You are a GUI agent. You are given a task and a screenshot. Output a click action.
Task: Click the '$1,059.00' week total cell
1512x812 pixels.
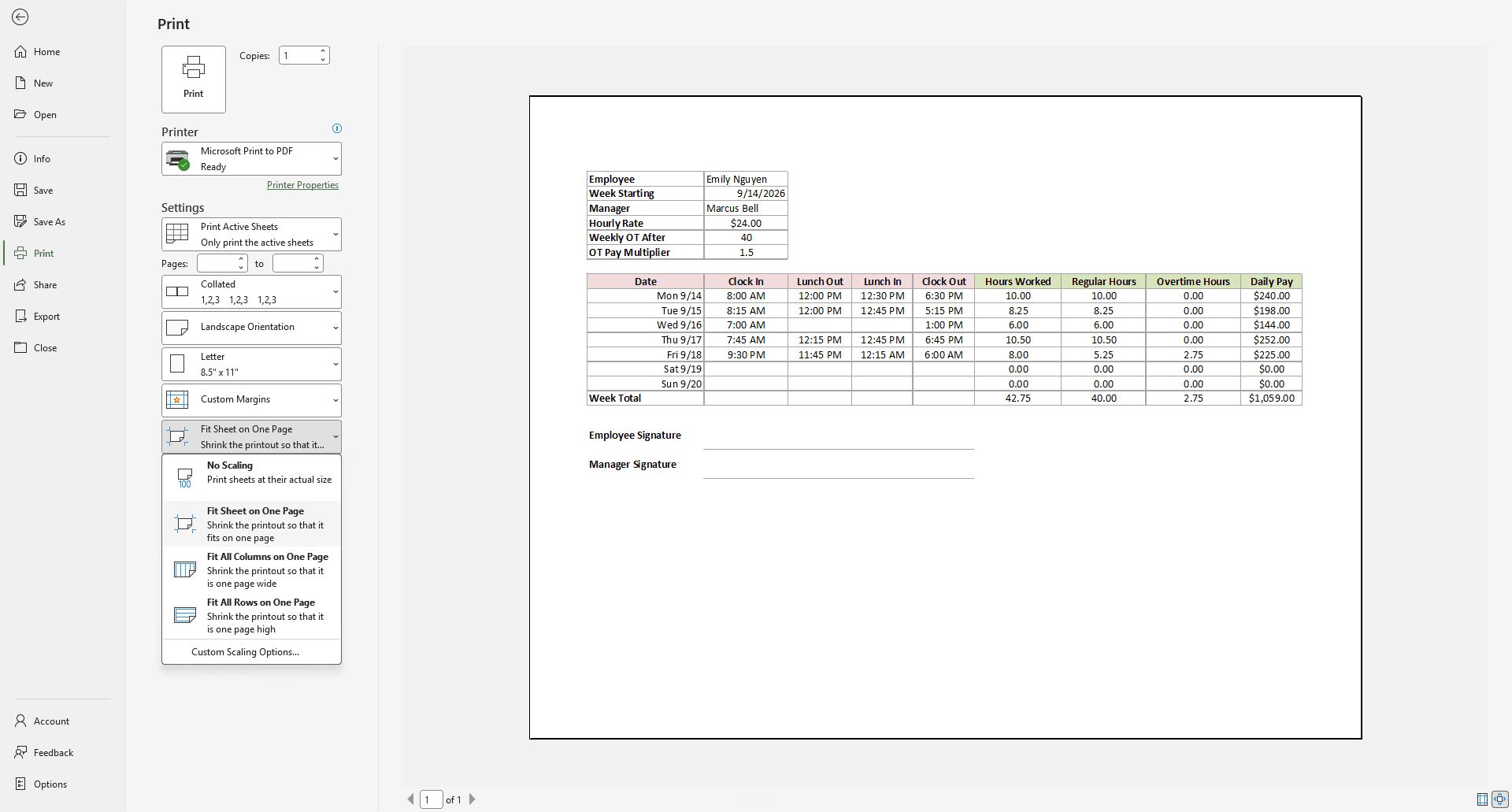[1271, 399]
